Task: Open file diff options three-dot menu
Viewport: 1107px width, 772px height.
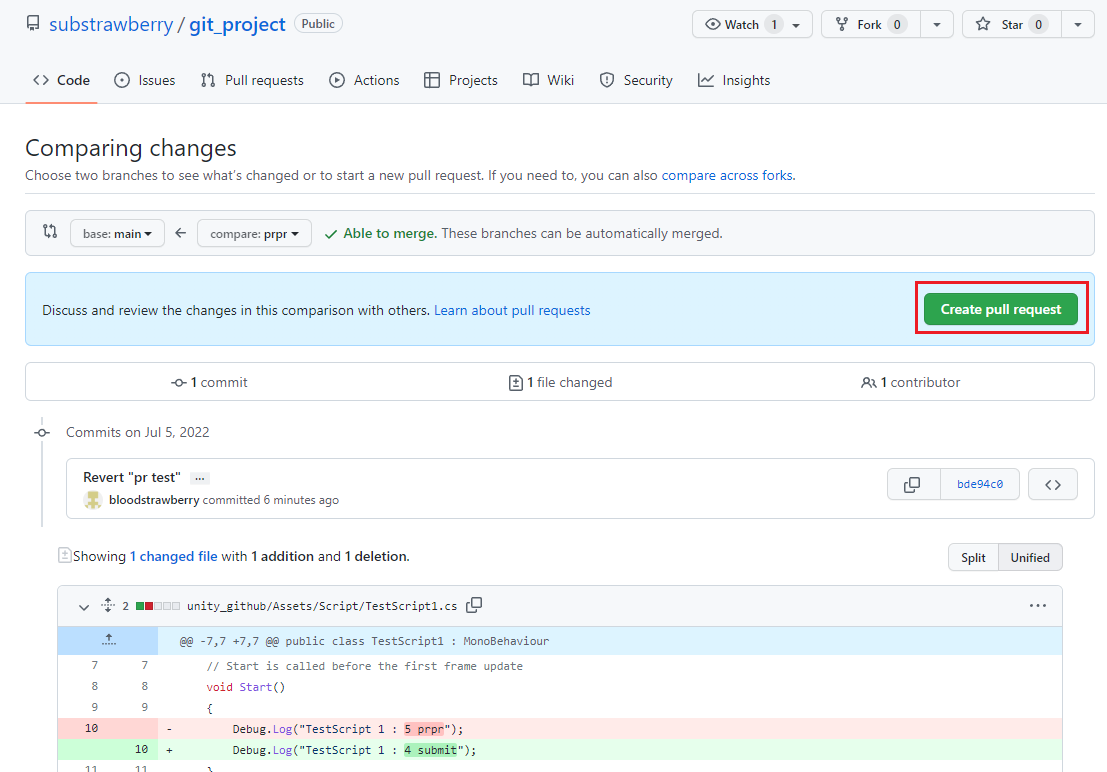Action: [x=1037, y=605]
